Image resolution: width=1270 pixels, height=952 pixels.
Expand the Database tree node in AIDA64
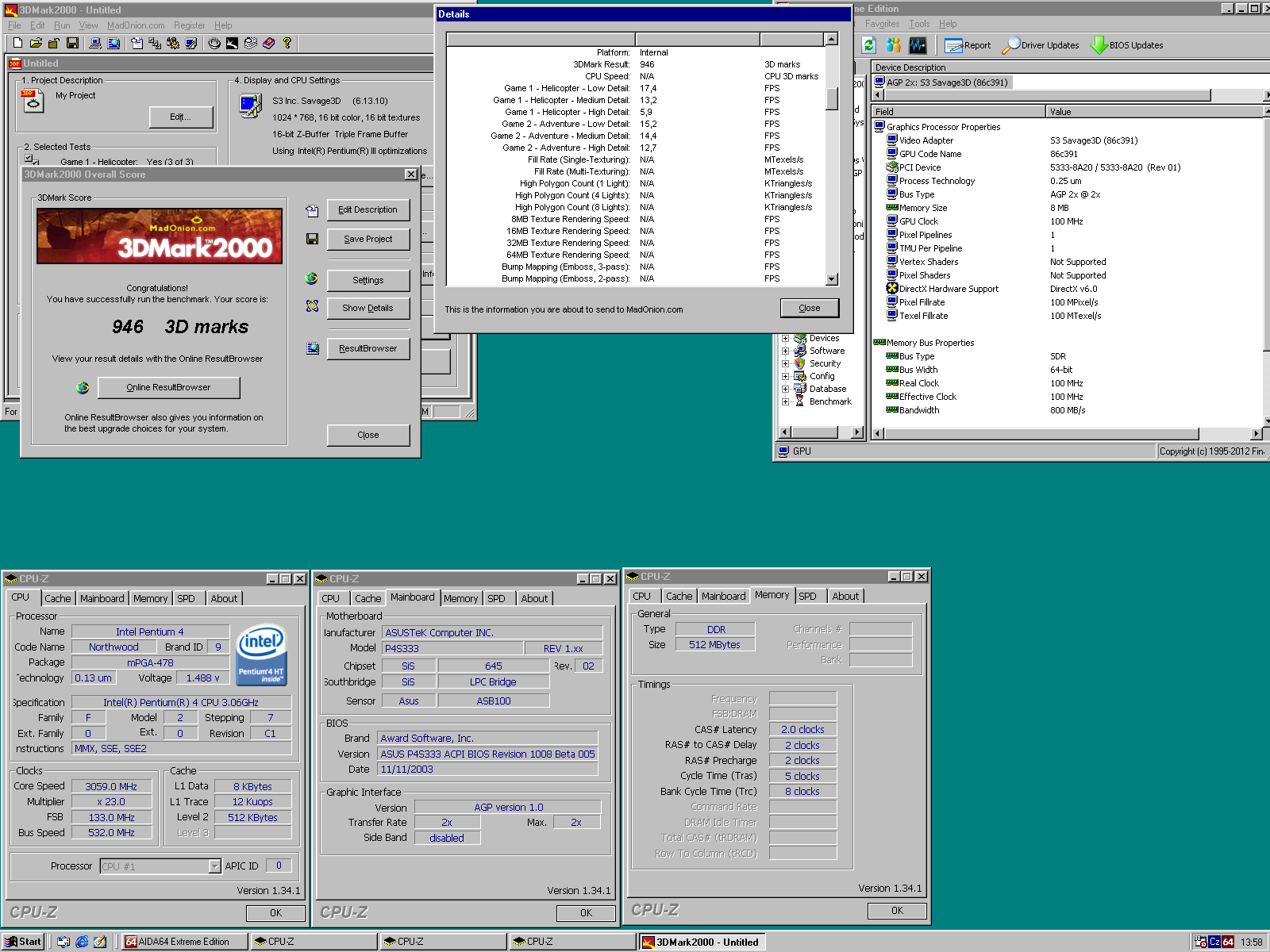coord(785,389)
